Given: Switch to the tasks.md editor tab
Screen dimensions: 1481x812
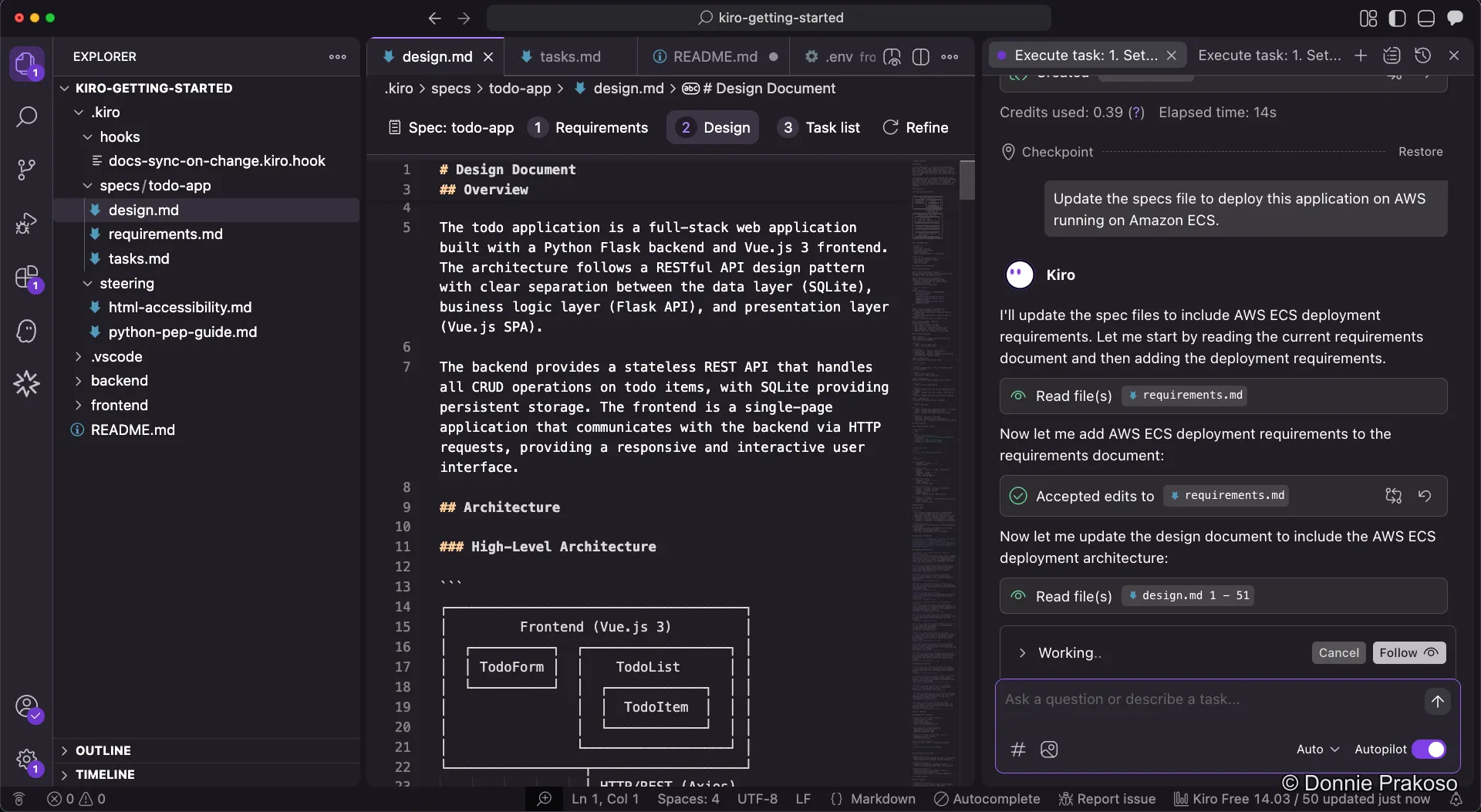Looking at the screenshot, I should (x=569, y=57).
